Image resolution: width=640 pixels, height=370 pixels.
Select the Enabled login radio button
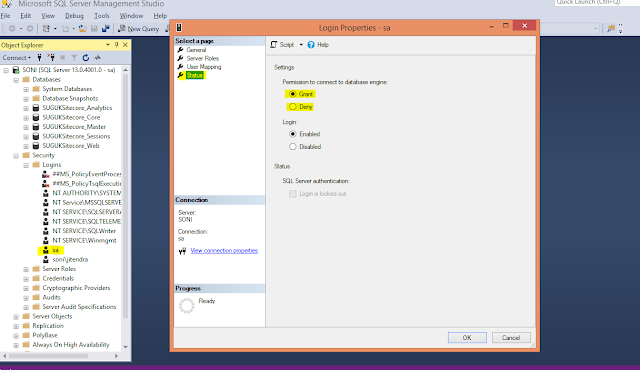[x=293, y=134]
